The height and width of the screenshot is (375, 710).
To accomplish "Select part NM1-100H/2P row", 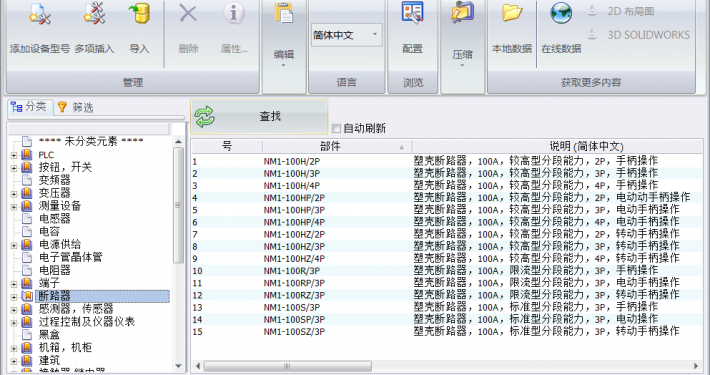I will pos(447,161).
